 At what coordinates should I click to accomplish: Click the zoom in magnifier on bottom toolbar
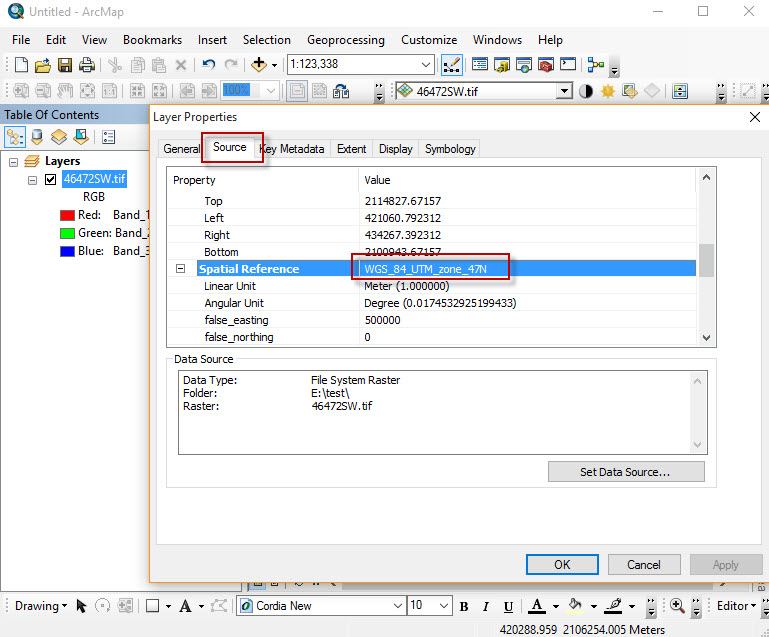(x=677, y=606)
